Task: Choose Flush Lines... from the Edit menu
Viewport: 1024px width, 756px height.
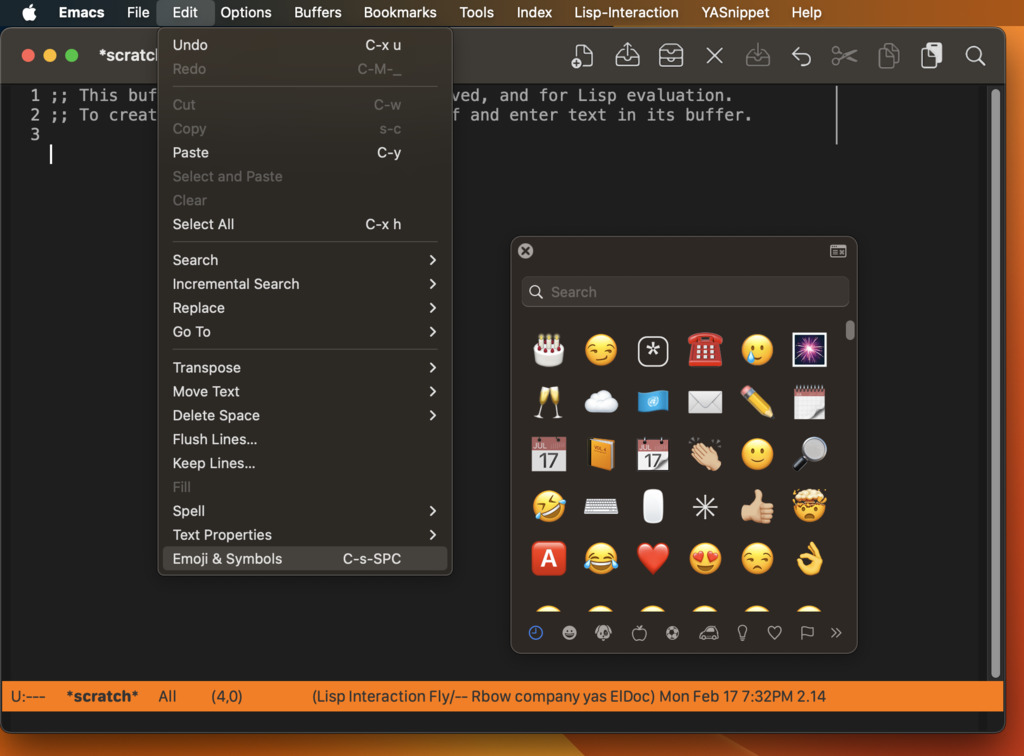Action: tap(305, 439)
